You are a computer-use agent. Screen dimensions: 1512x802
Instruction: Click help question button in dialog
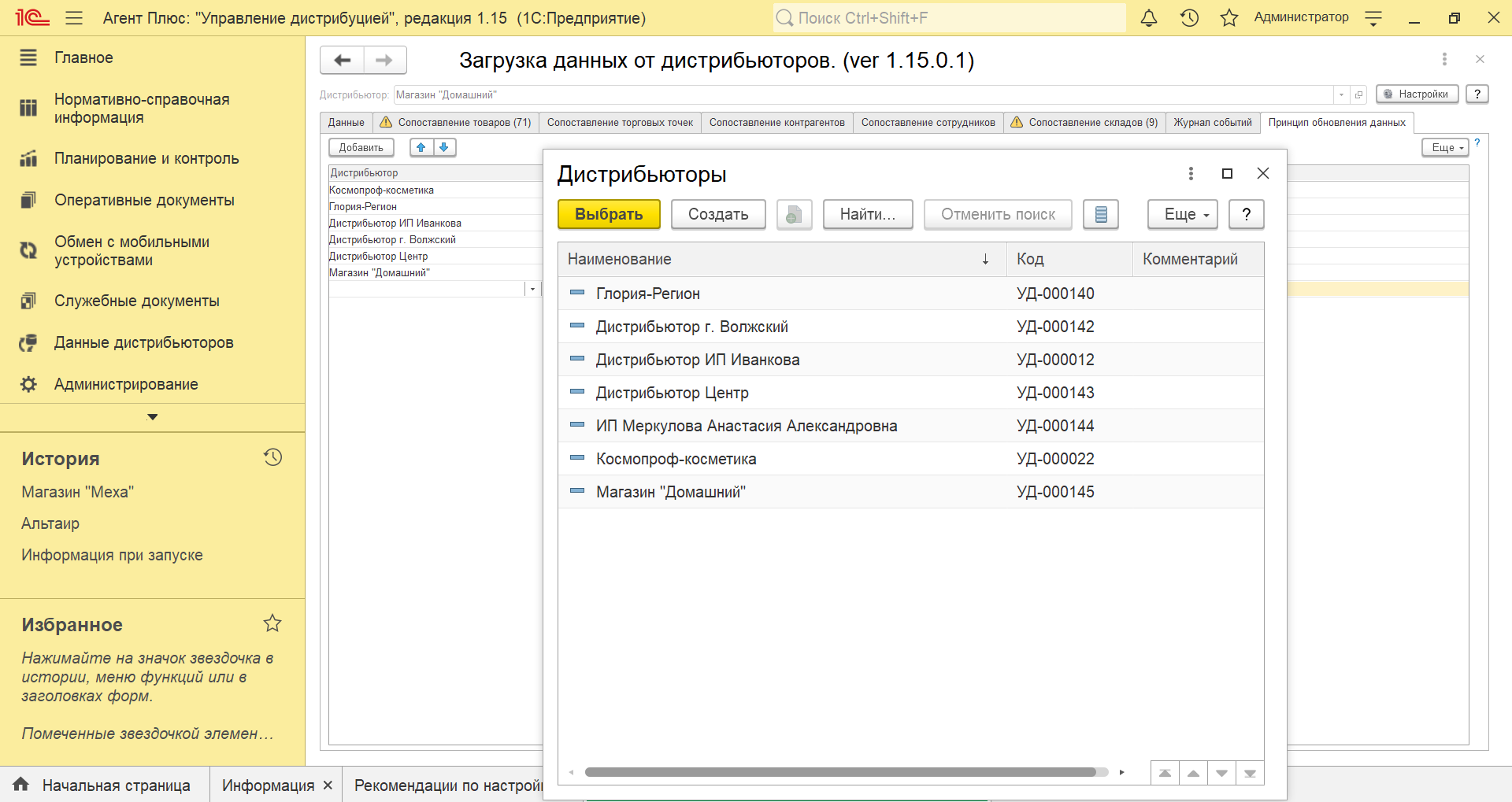point(1247,214)
